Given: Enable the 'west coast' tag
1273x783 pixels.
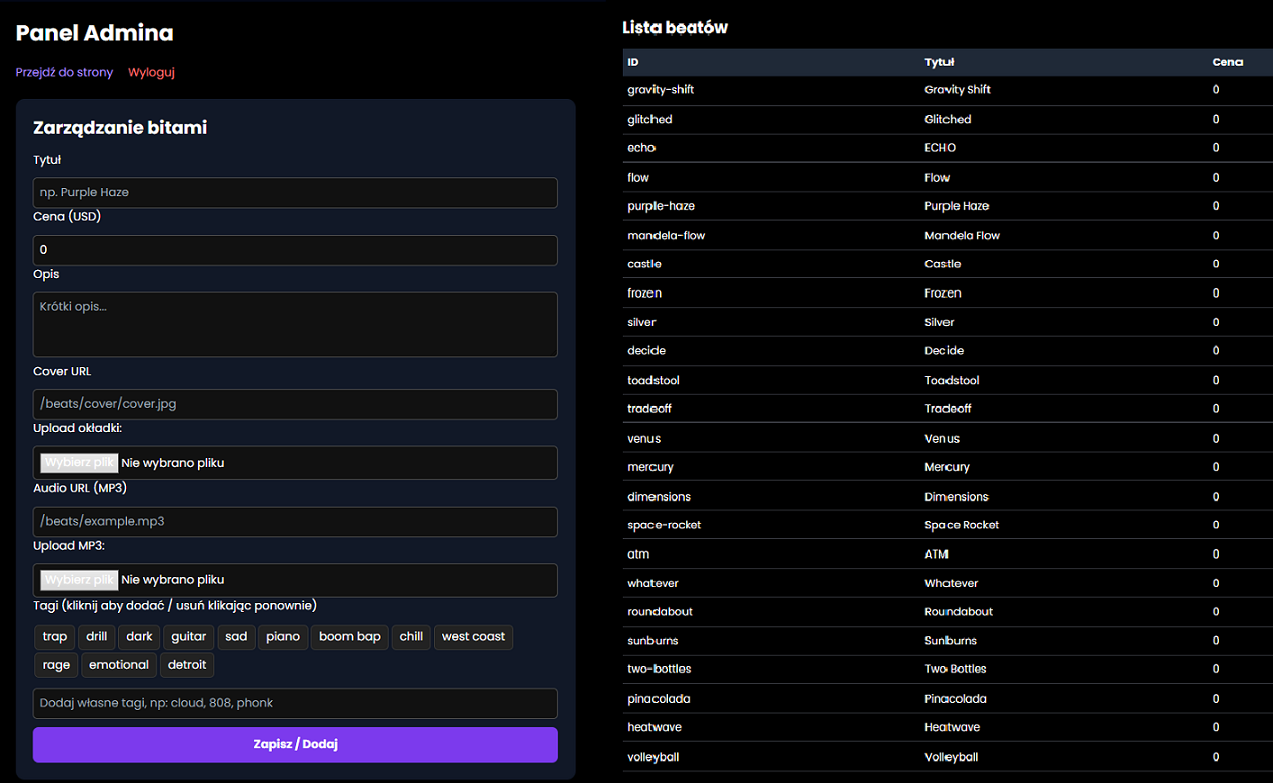Looking at the screenshot, I should (x=473, y=637).
